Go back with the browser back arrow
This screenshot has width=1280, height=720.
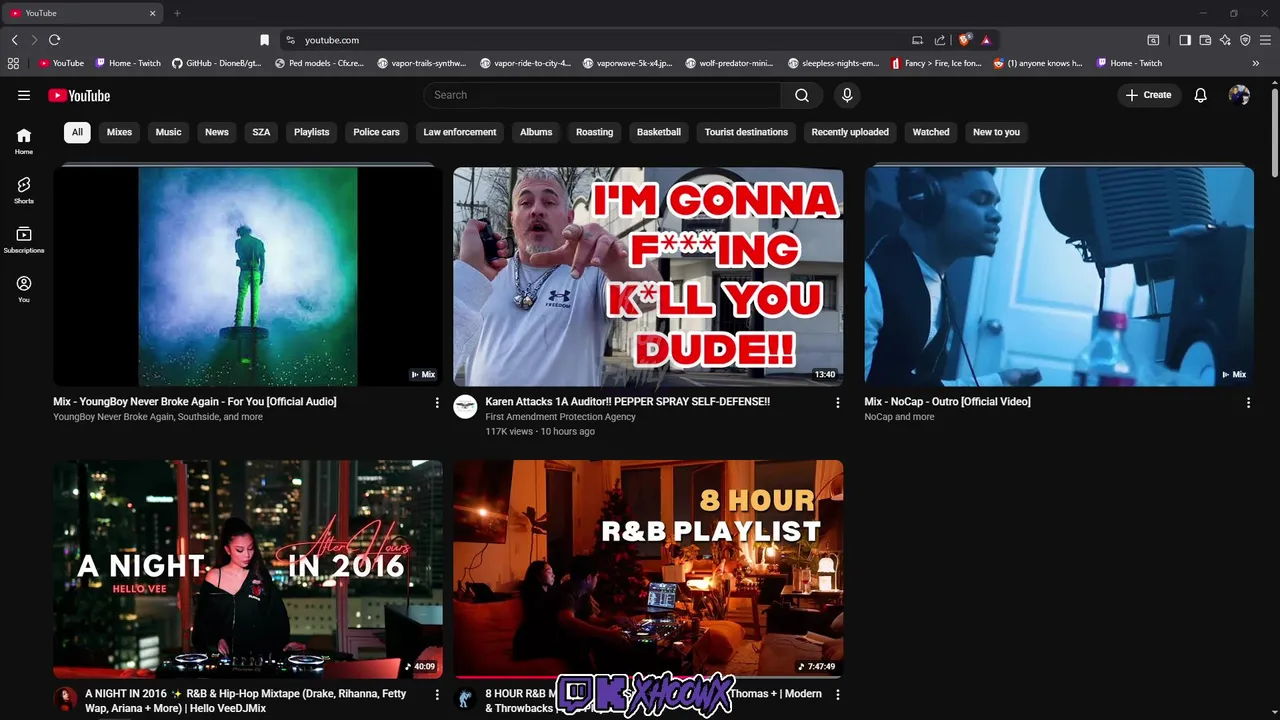15,40
